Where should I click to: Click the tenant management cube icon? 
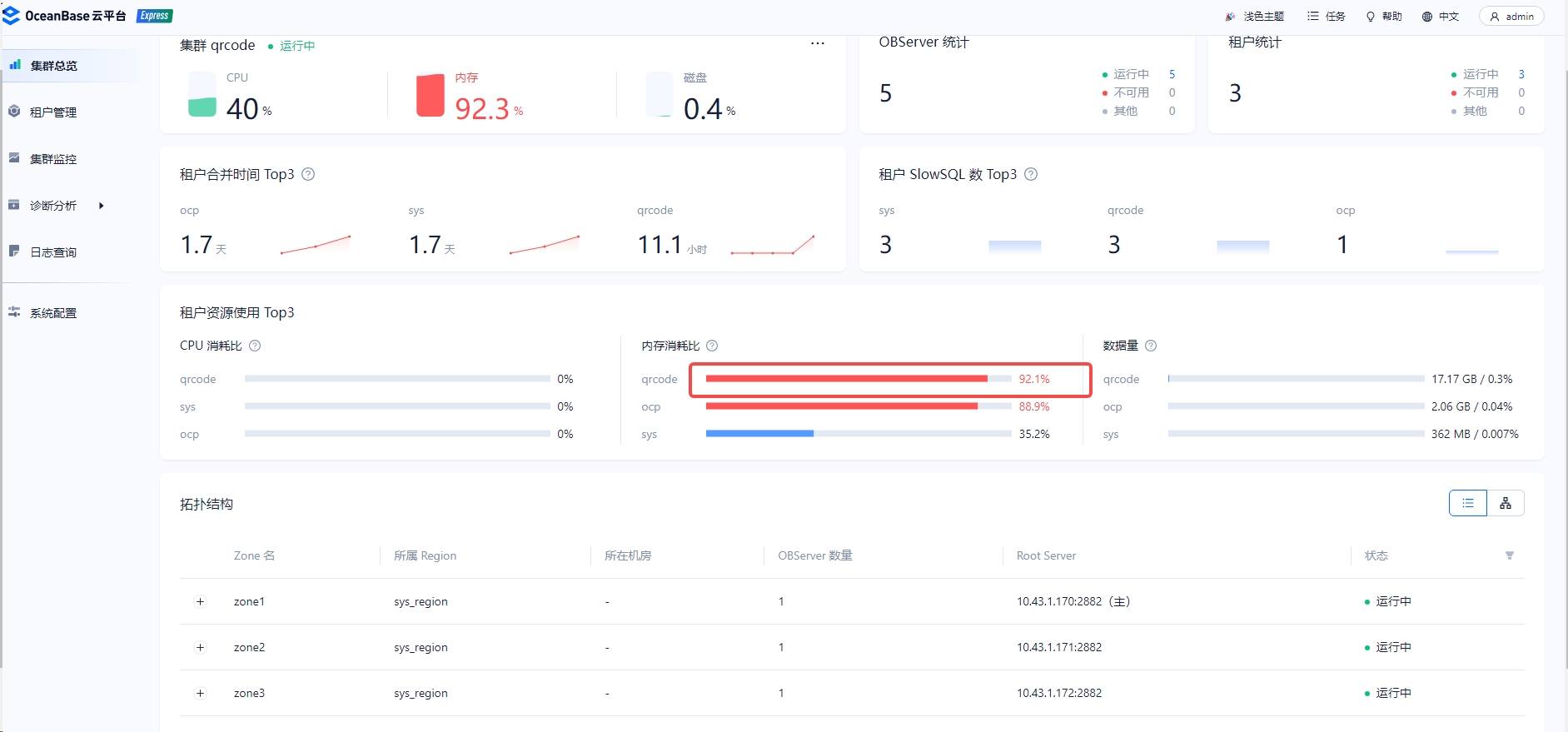(x=14, y=111)
